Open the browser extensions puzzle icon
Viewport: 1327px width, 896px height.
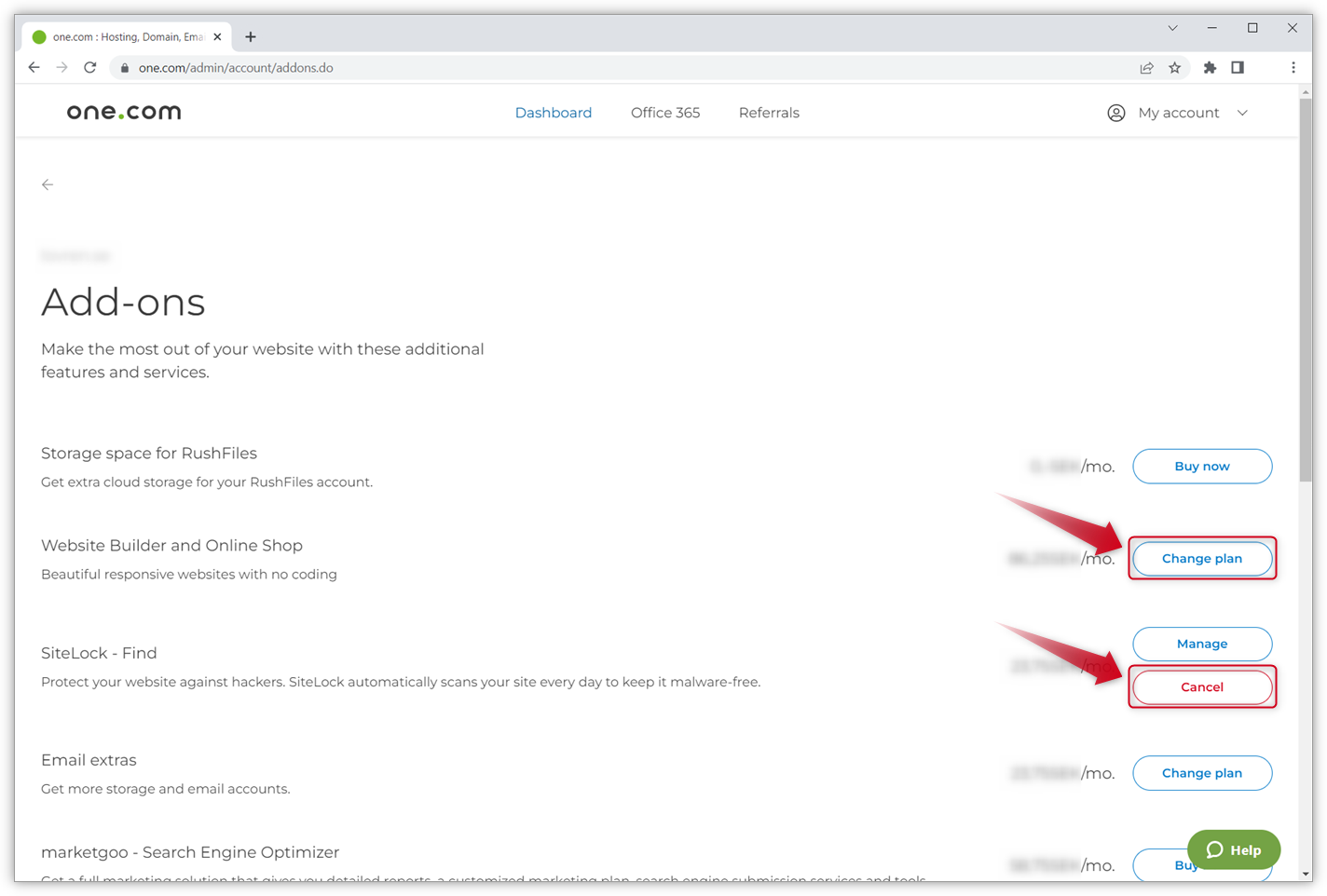coord(1210,67)
